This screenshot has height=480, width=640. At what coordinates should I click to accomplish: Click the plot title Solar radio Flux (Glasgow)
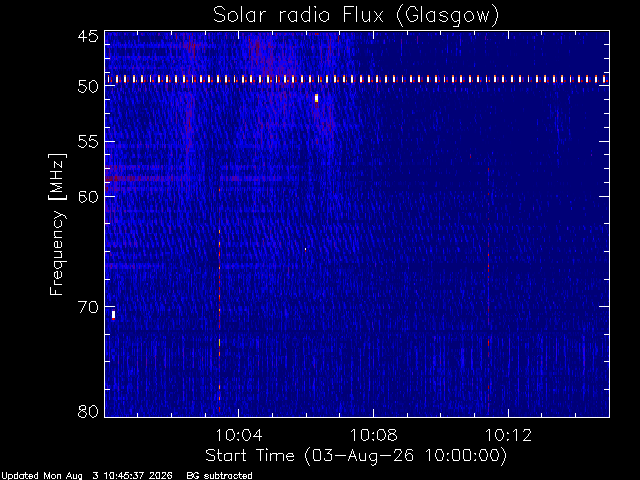point(356,15)
